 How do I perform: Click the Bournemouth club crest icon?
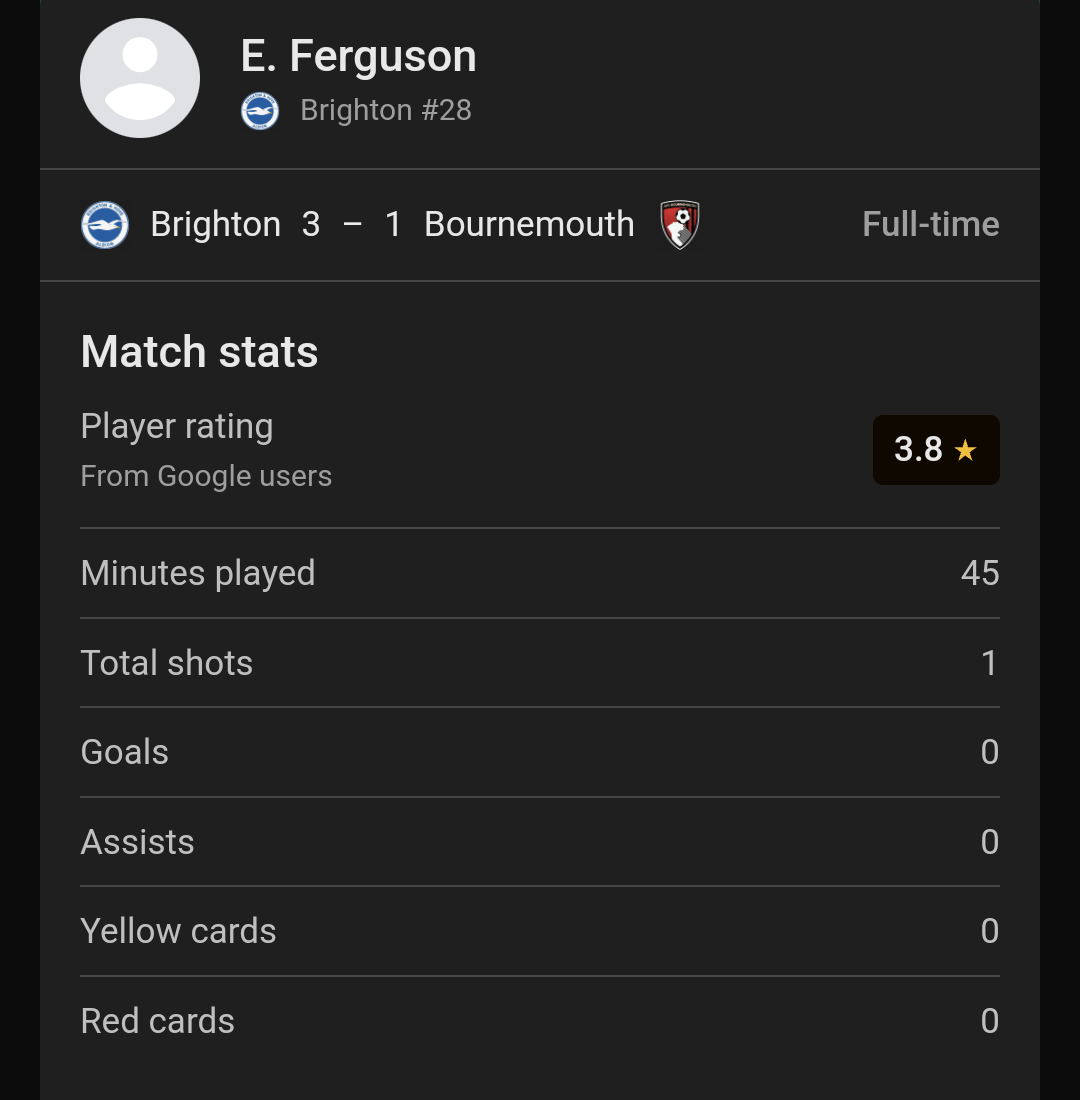[x=679, y=224]
